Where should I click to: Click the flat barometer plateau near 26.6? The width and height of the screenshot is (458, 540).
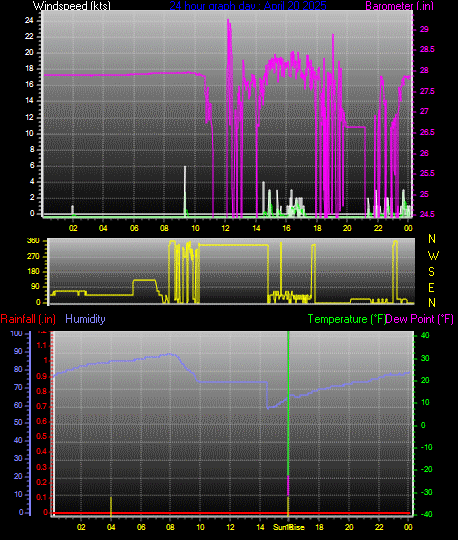pos(355,127)
